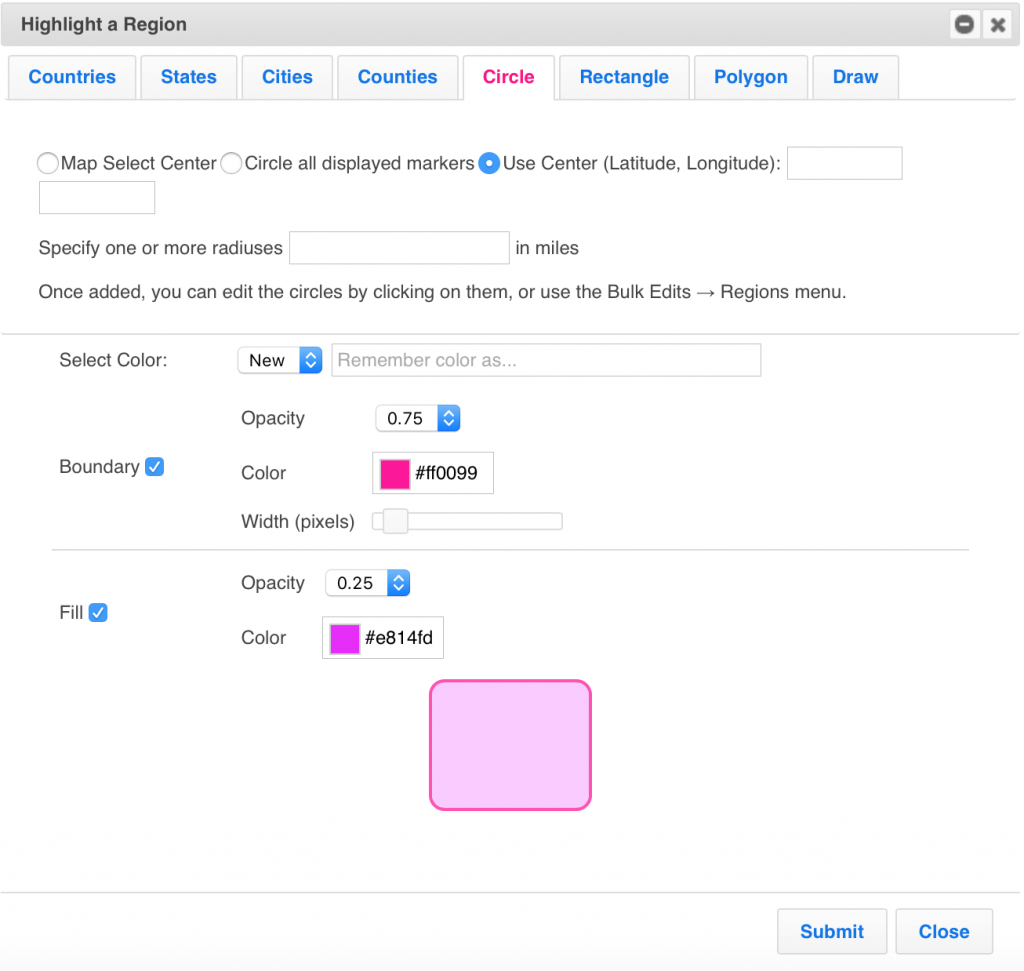The width and height of the screenshot is (1024, 971).
Task: Switch to the Countries tab
Action: [x=72, y=77]
